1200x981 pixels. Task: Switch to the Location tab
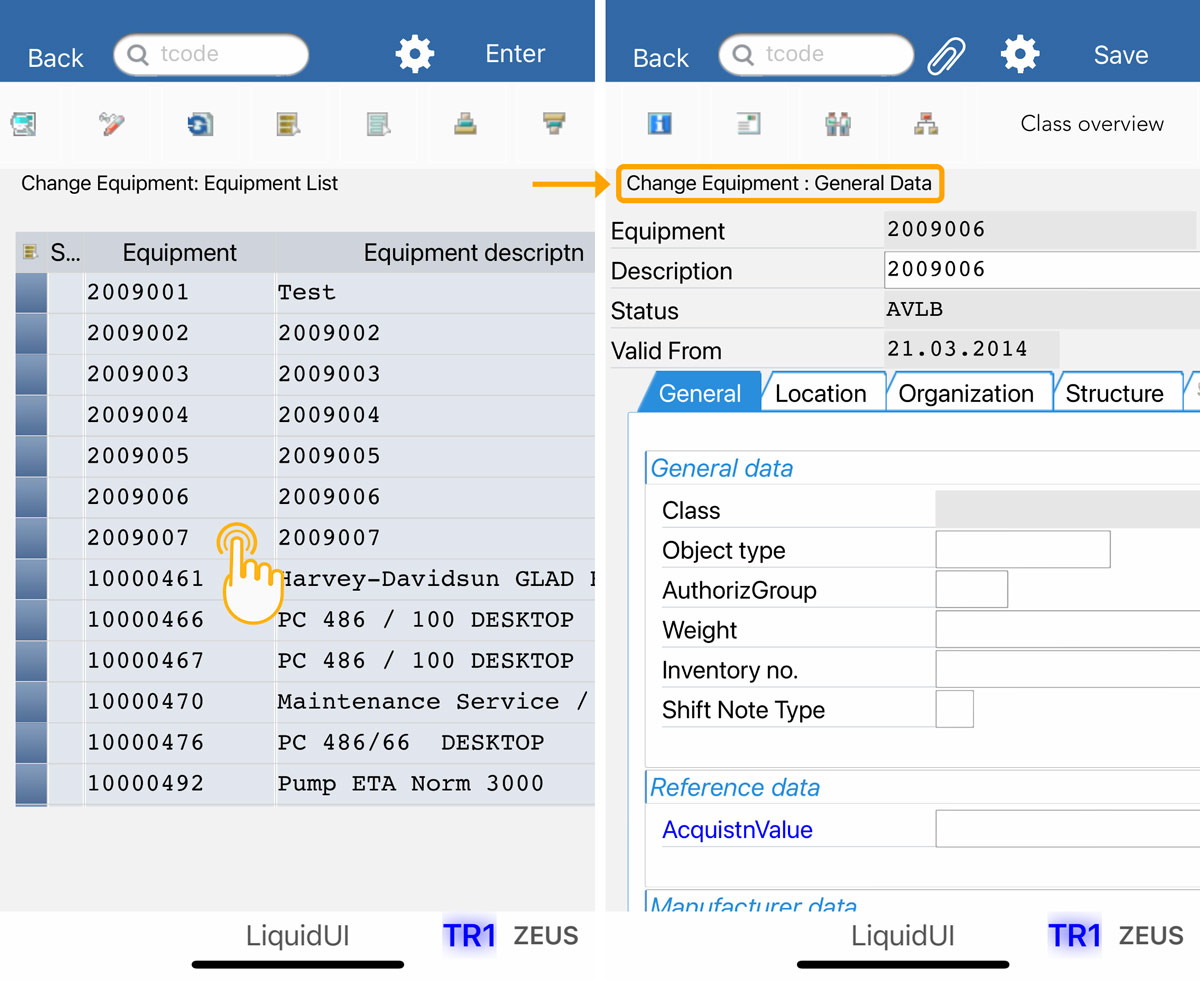(x=820, y=393)
